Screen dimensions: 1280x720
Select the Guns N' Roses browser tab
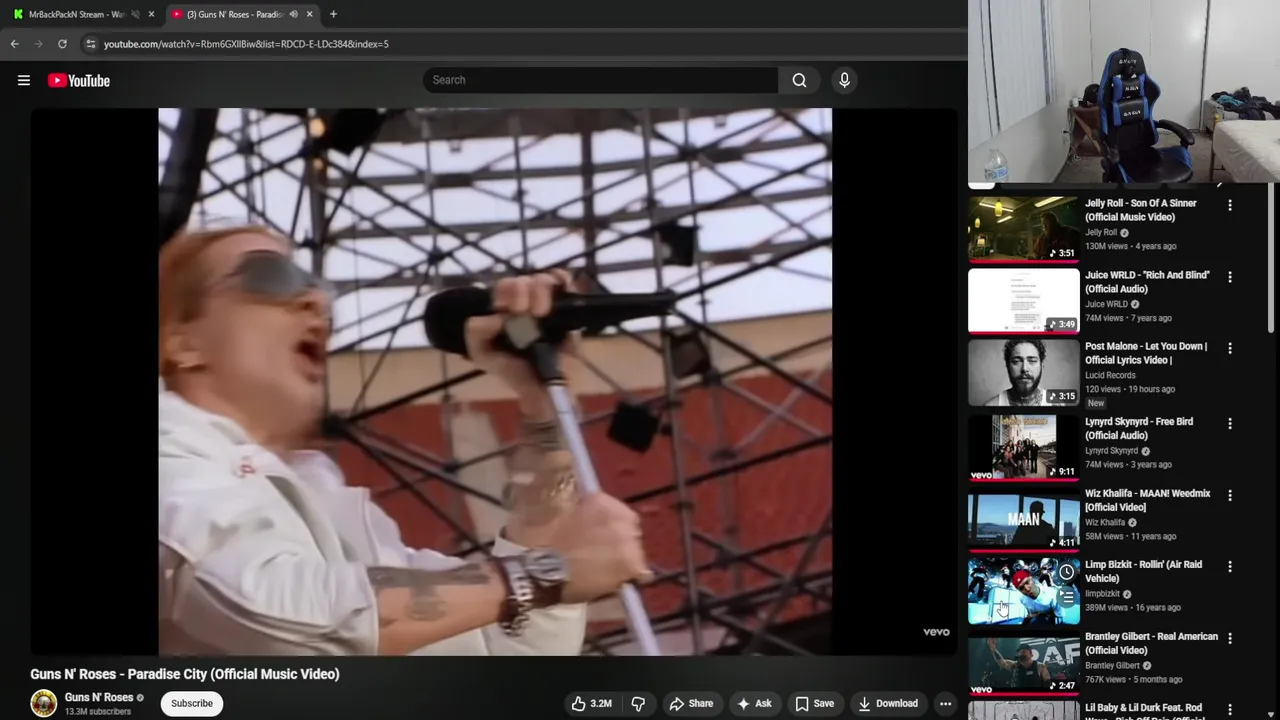click(x=235, y=14)
